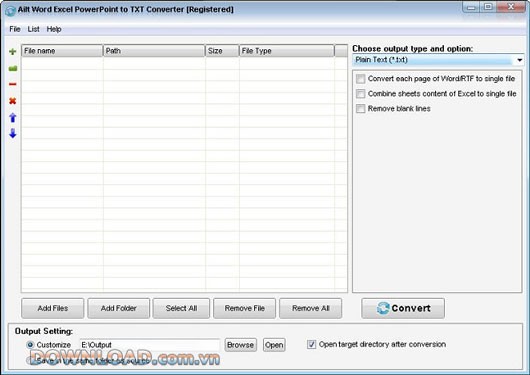Sort by the File Type column header
Screen dimensions: 530x375
pyautogui.click(x=287, y=51)
